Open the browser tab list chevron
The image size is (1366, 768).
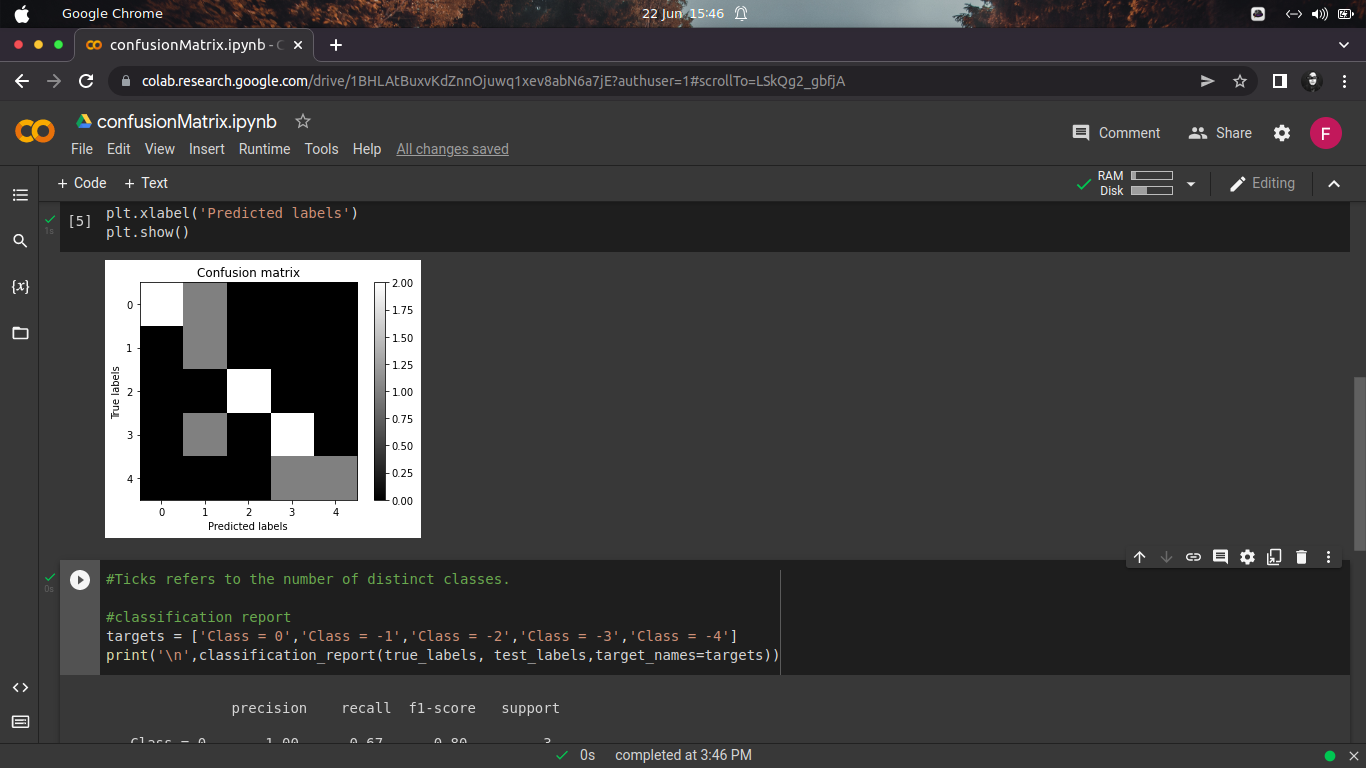pos(1344,44)
